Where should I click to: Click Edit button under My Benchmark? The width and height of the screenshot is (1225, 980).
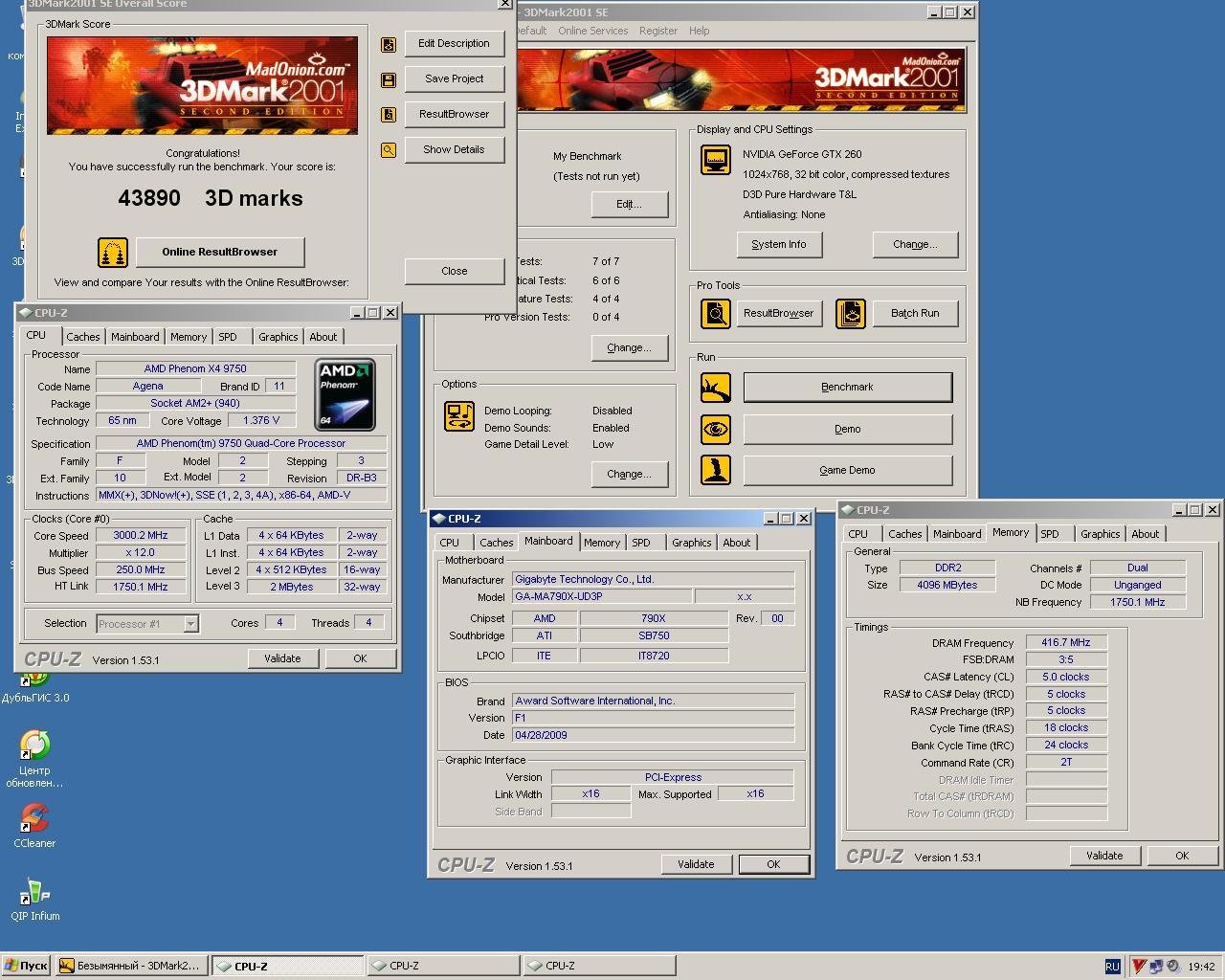[629, 204]
